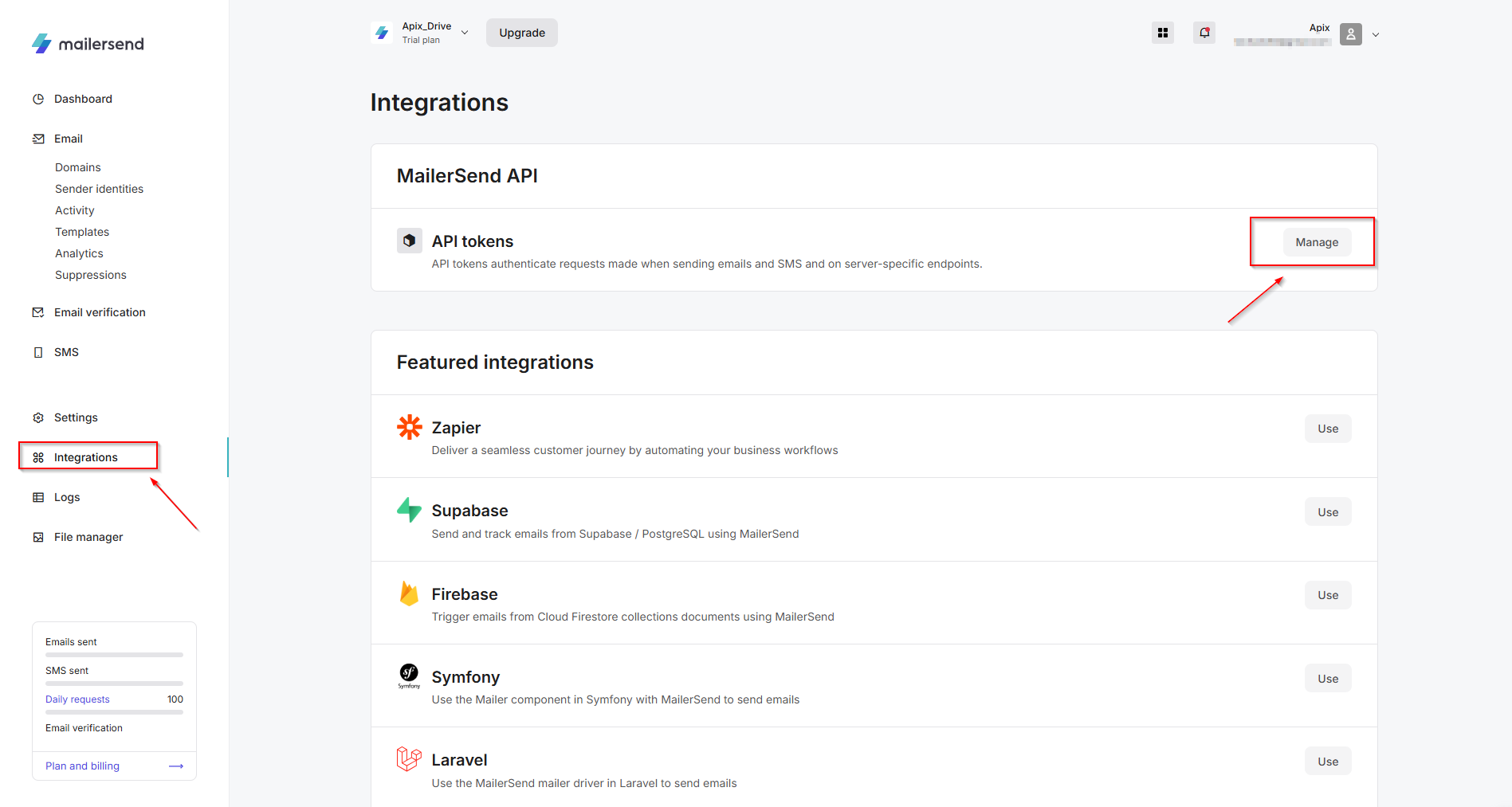Screen dimensions: 1512x807
Task: Click the File manager icon
Action: click(x=38, y=537)
